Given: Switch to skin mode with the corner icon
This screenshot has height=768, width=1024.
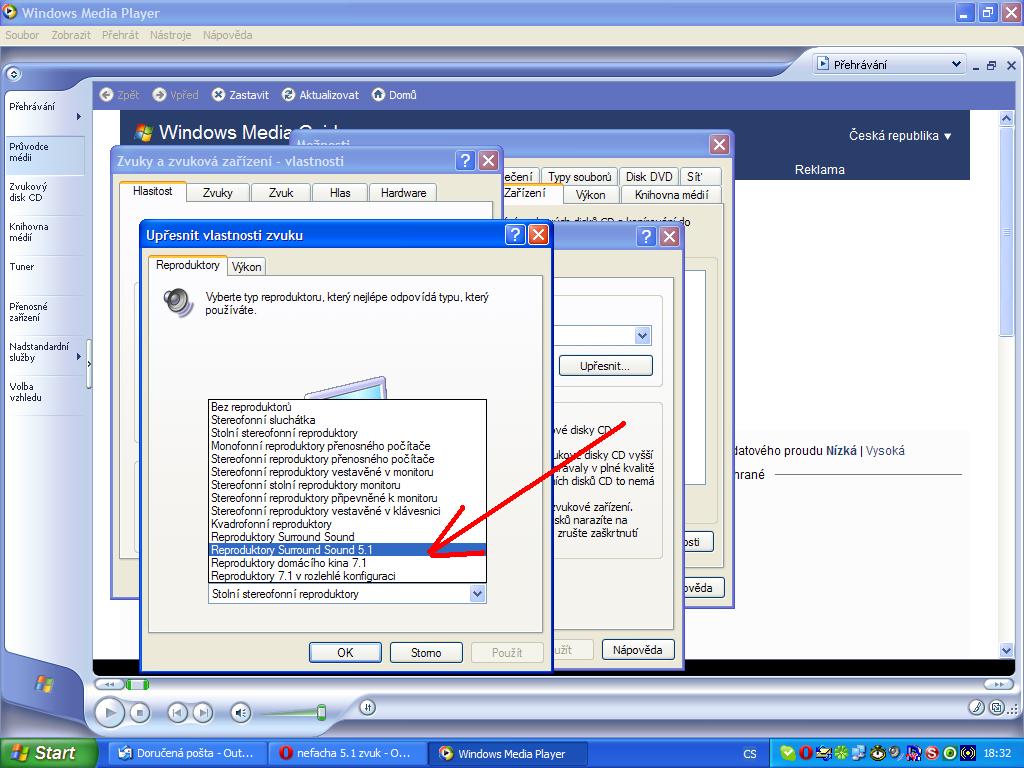Looking at the screenshot, I should tap(997, 707).
